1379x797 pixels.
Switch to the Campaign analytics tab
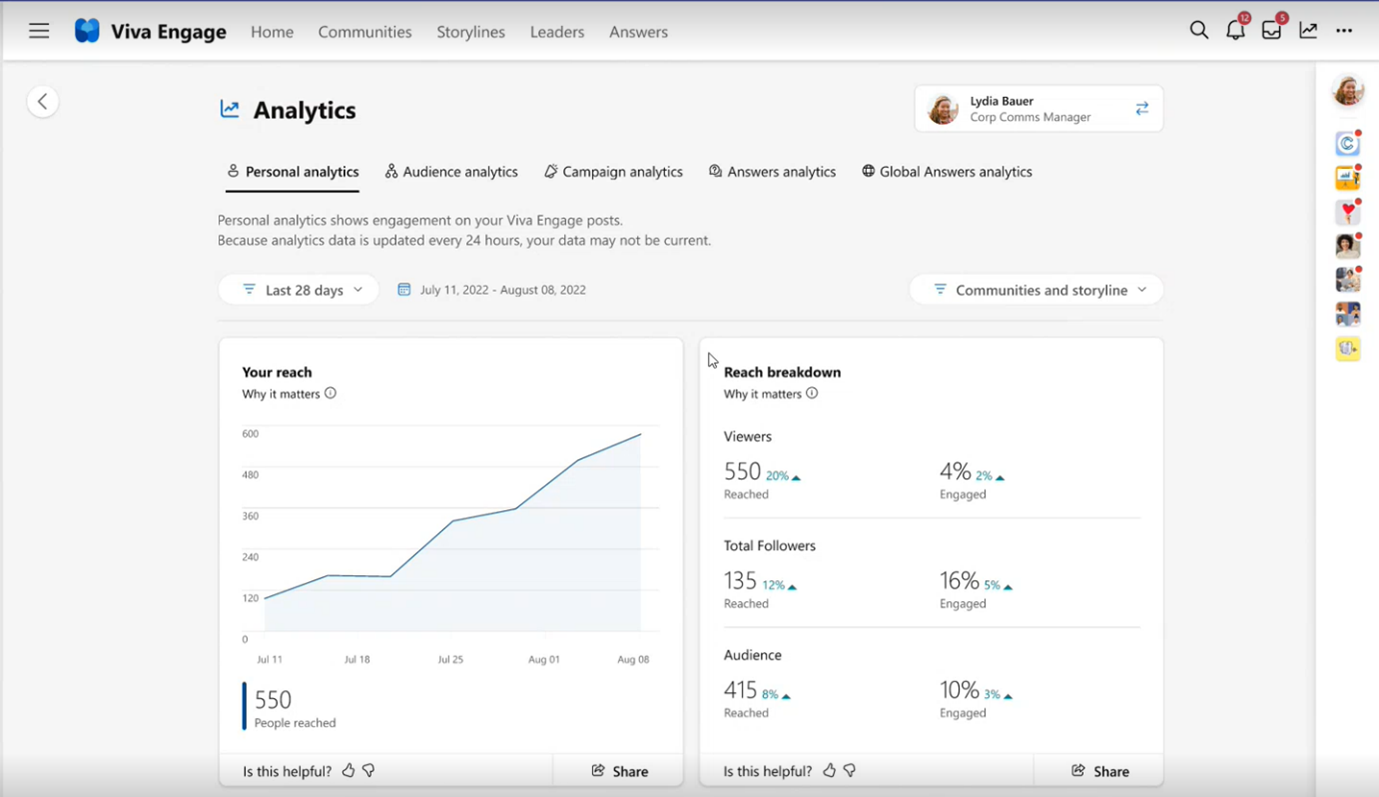click(613, 172)
